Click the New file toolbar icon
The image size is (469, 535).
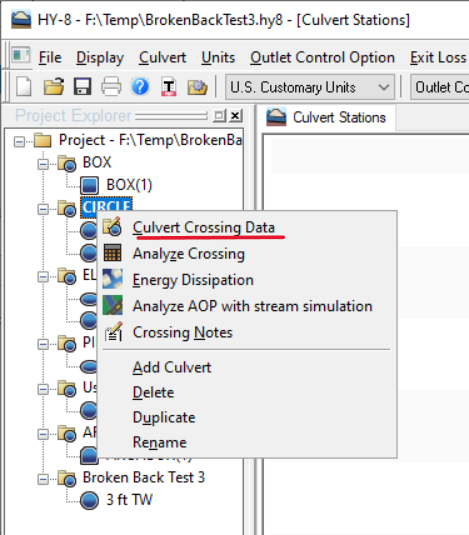(x=24, y=87)
